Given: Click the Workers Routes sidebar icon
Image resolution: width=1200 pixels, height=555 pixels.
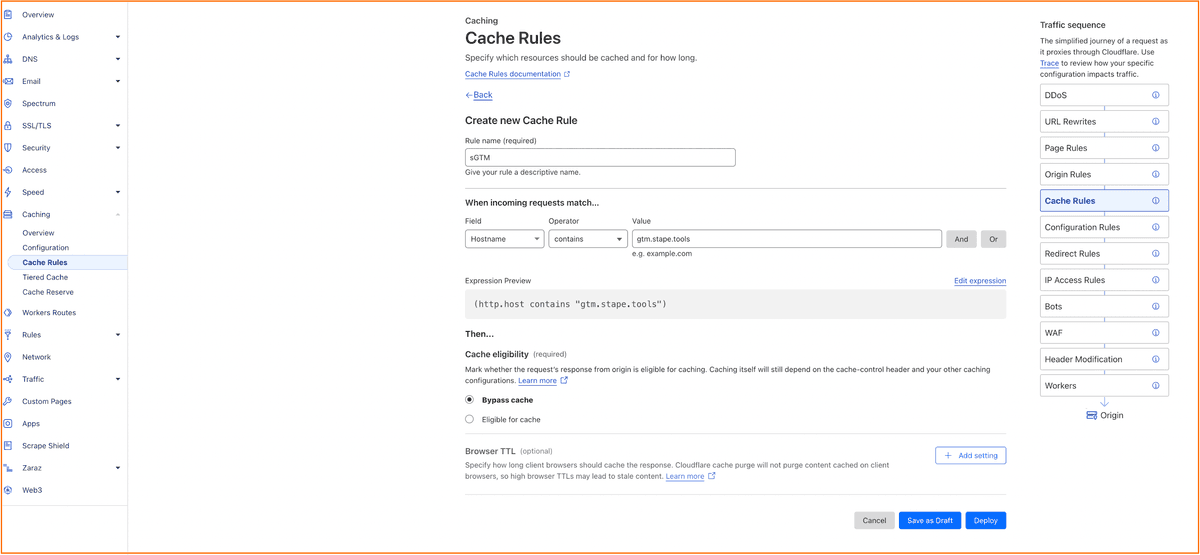Looking at the screenshot, I should pos(8,313).
